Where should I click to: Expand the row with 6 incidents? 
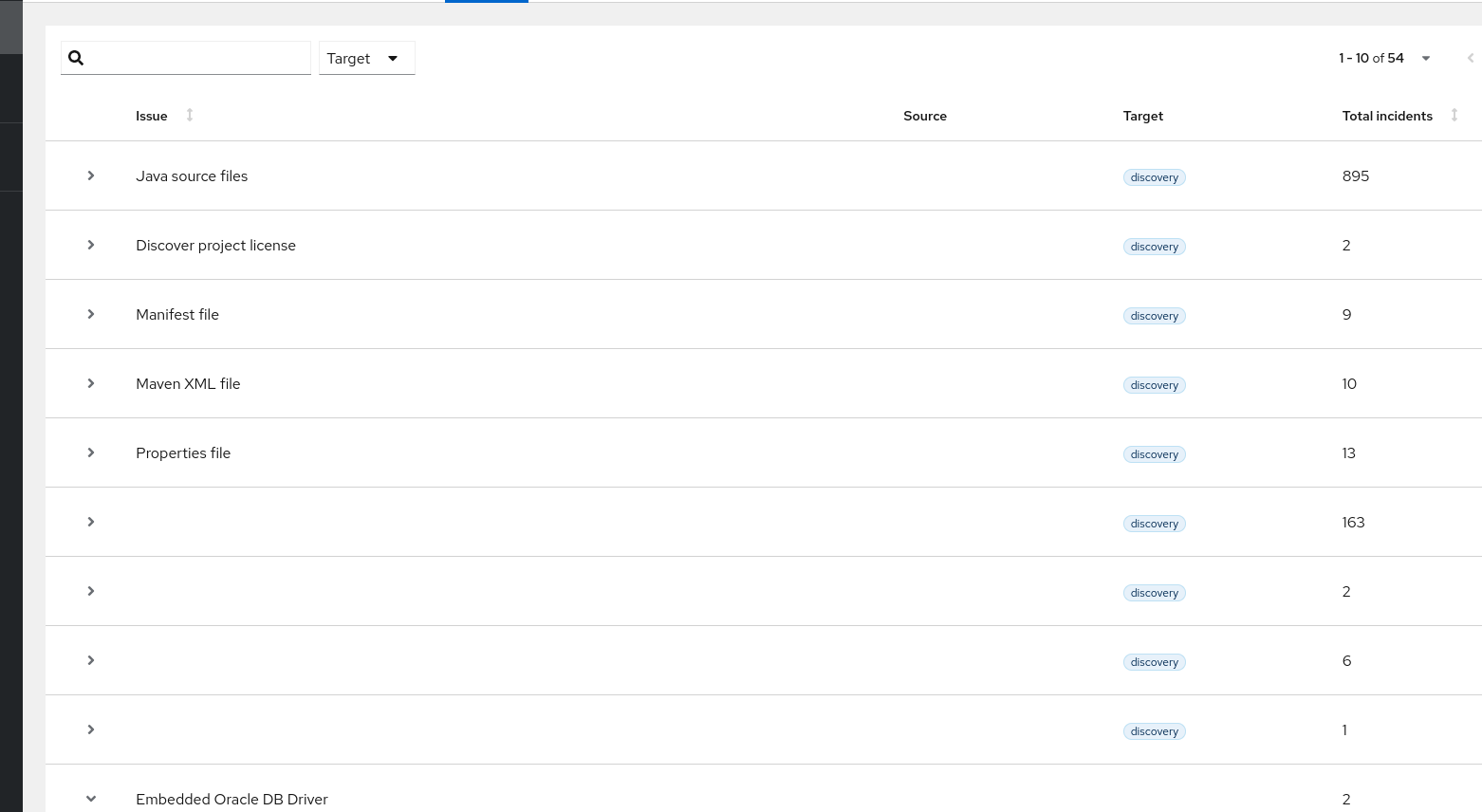(x=91, y=660)
